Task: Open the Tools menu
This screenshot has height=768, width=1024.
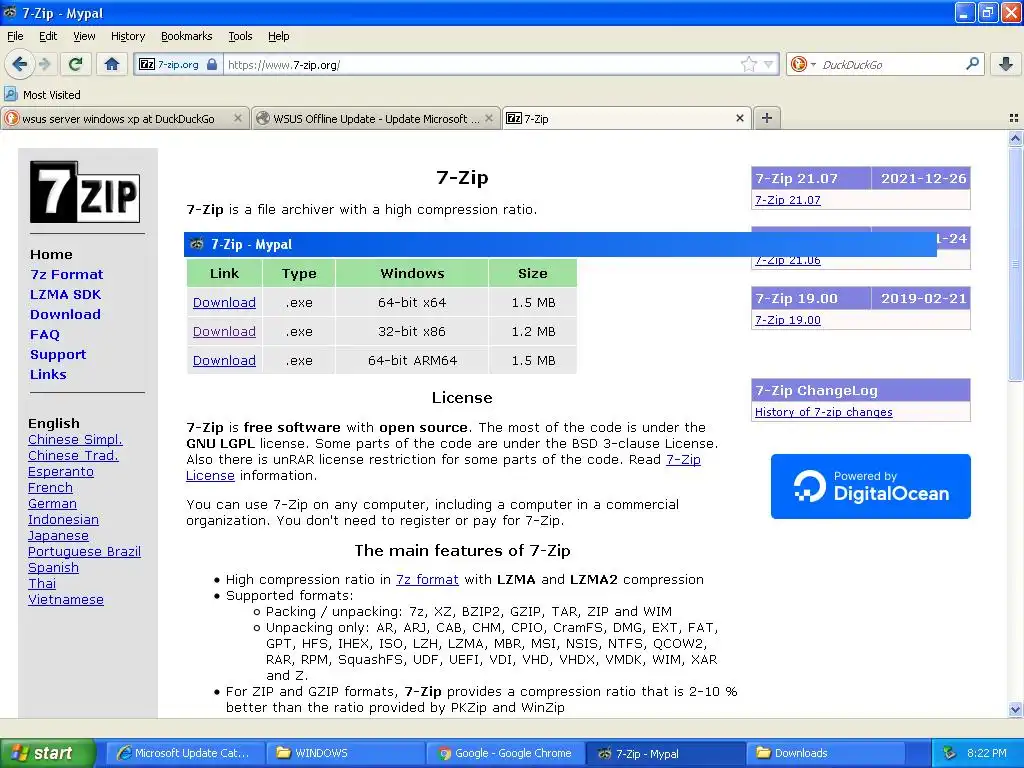Action: coord(240,36)
